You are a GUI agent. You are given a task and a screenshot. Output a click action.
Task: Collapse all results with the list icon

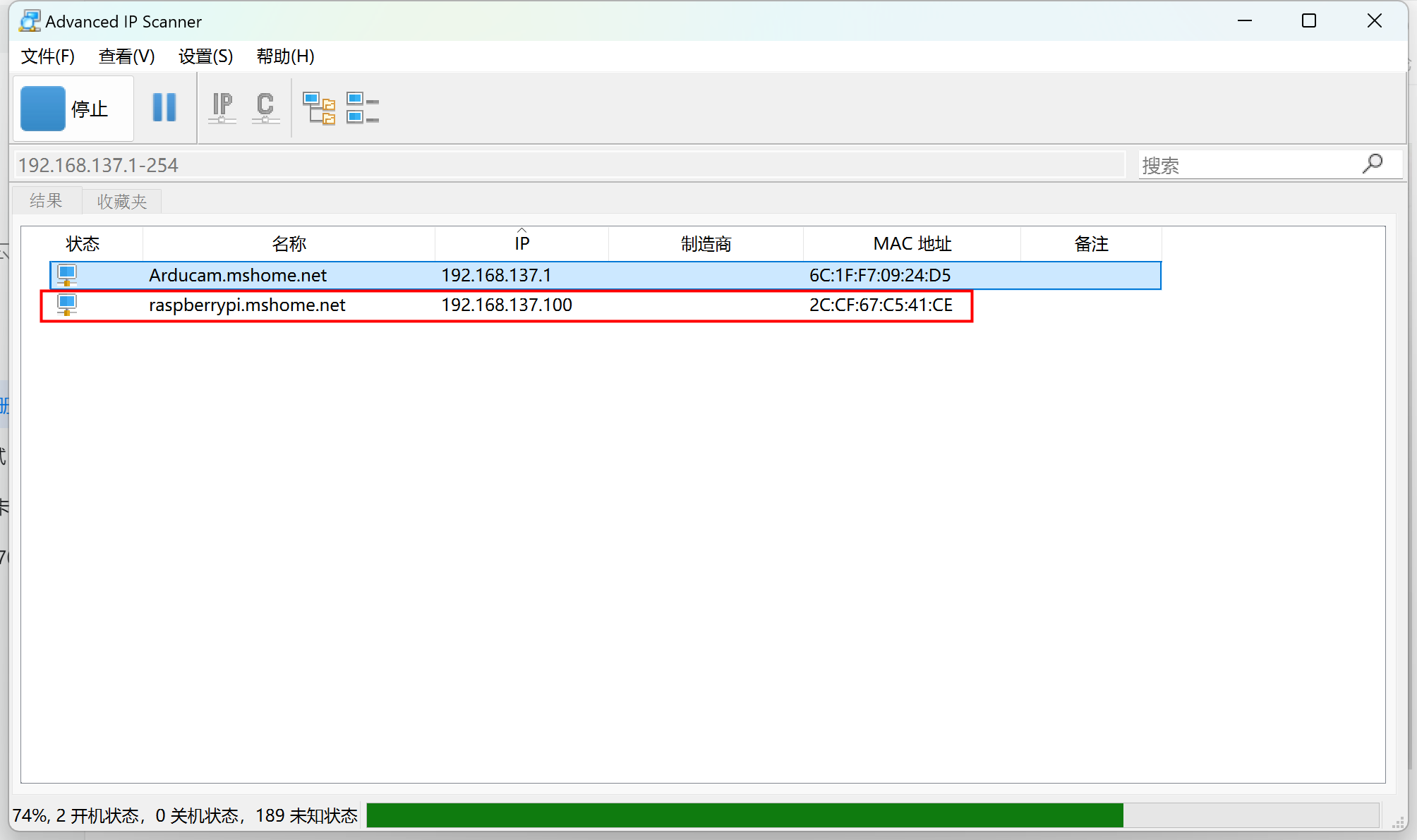(x=363, y=108)
